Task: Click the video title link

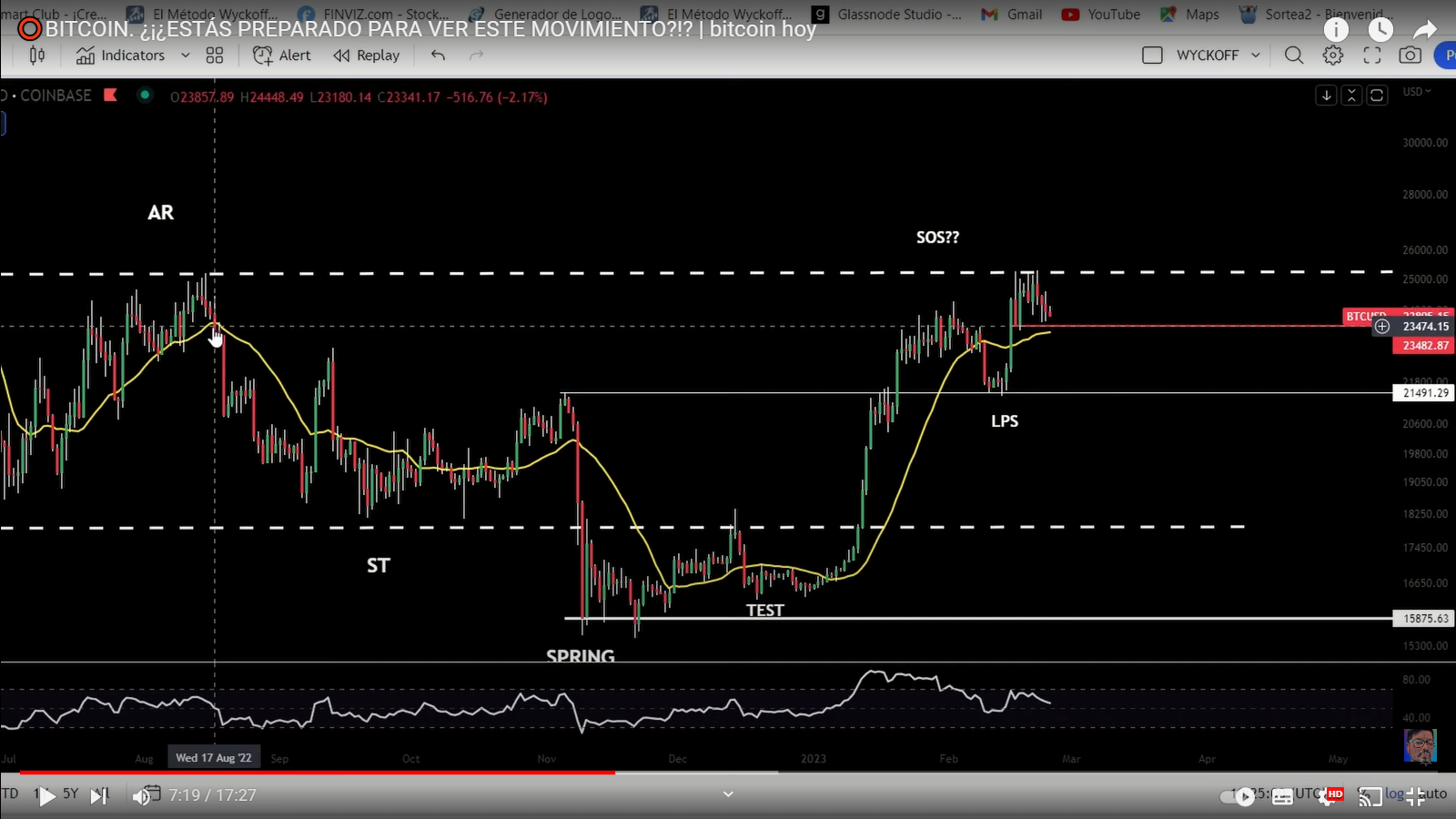Action: pos(430,29)
